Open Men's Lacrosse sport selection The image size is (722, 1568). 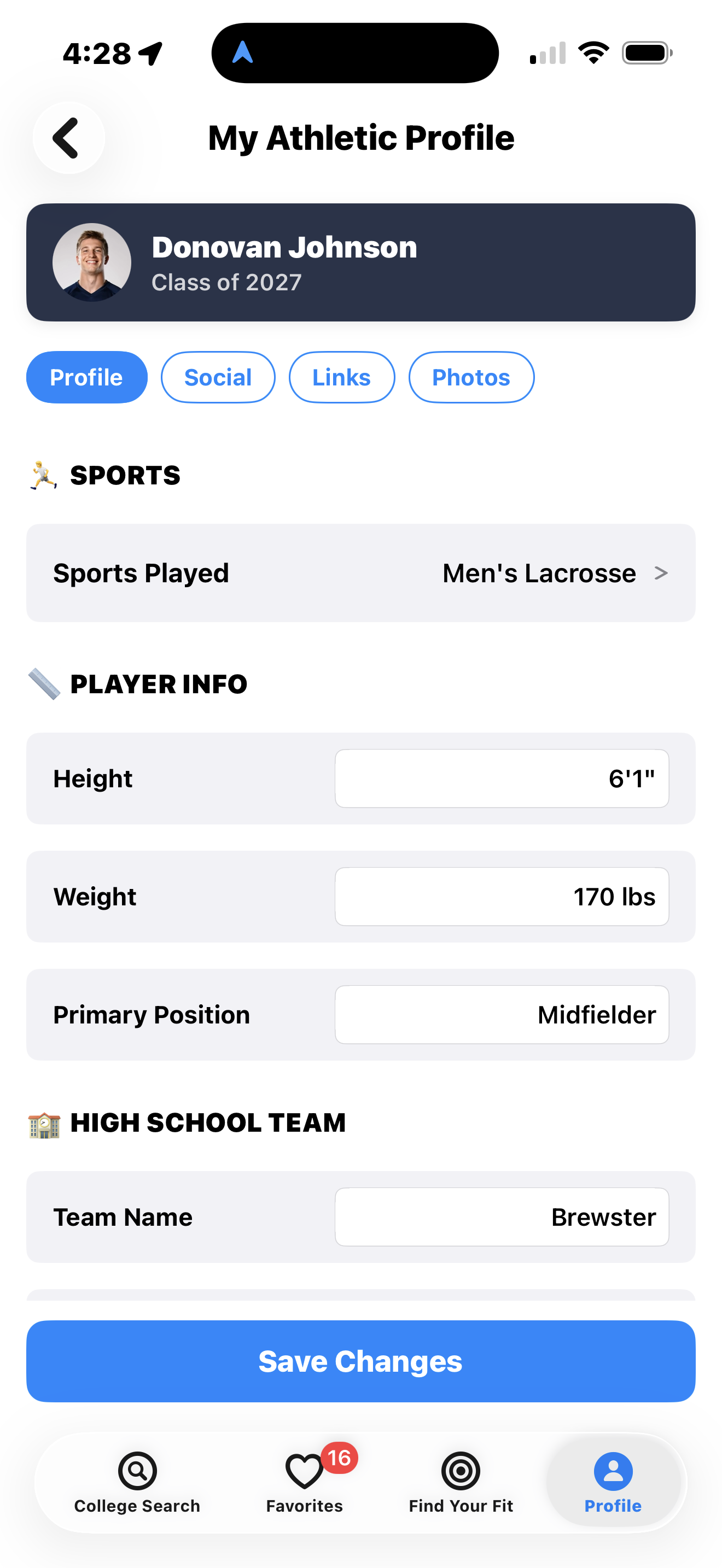[539, 573]
